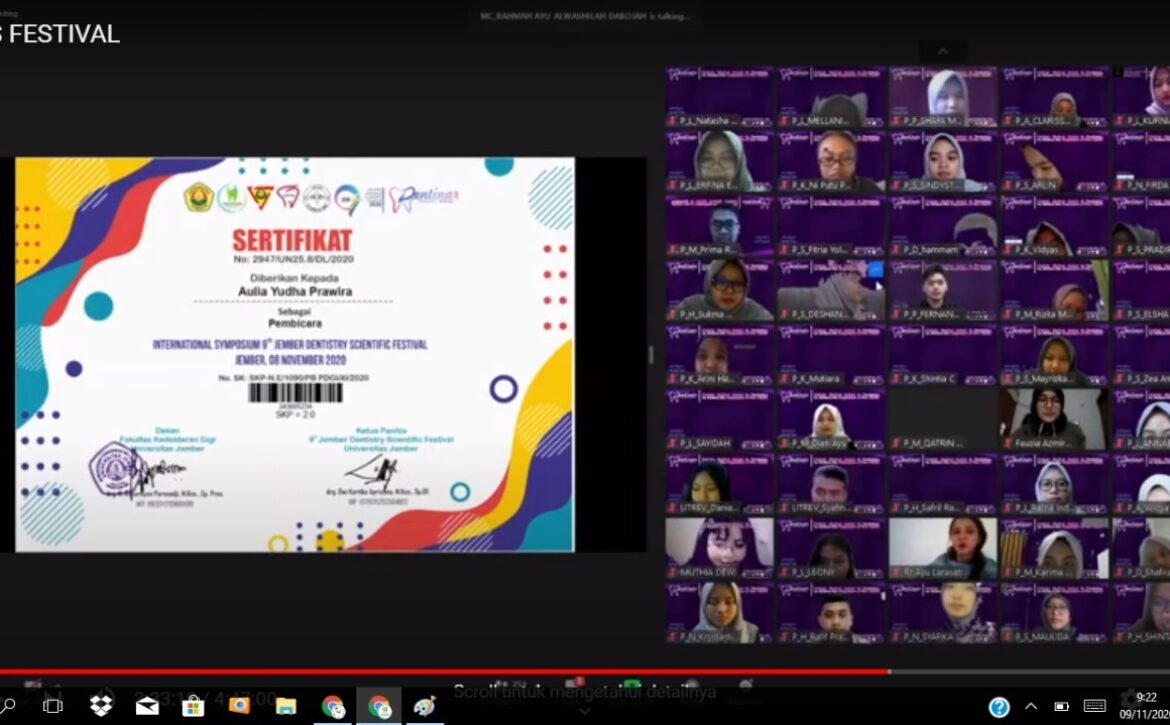Select the Fauzia Azmir participant tile
Image resolution: width=1170 pixels, height=725 pixels.
1055,420
